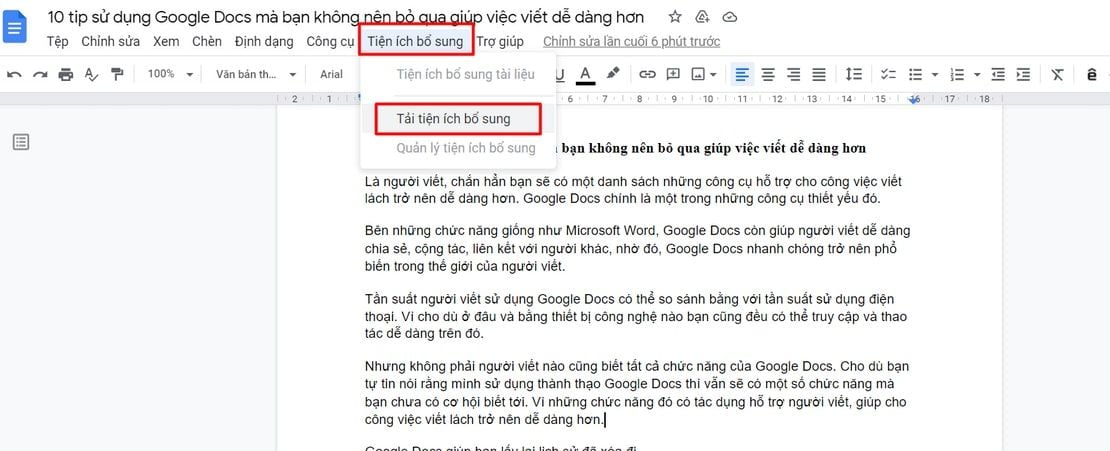Open the document outline sidebar icon

pos(21,142)
